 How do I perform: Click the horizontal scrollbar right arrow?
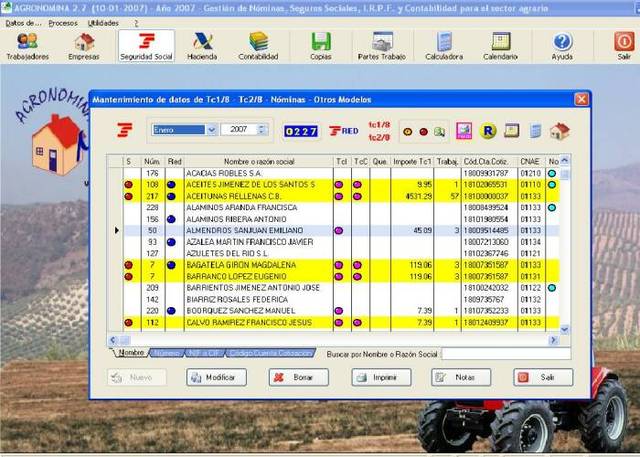point(553,339)
